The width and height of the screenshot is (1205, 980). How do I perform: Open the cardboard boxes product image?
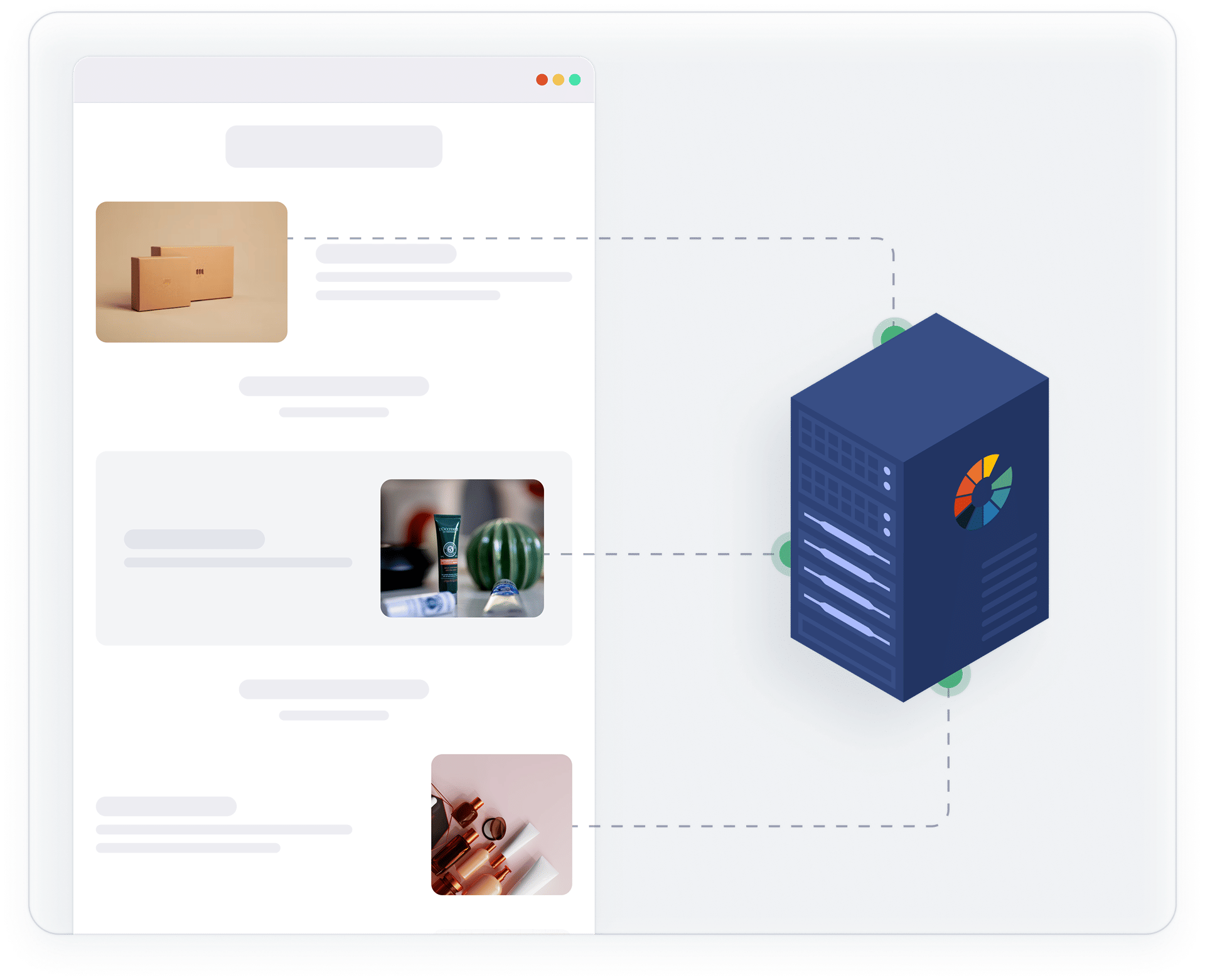[191, 272]
